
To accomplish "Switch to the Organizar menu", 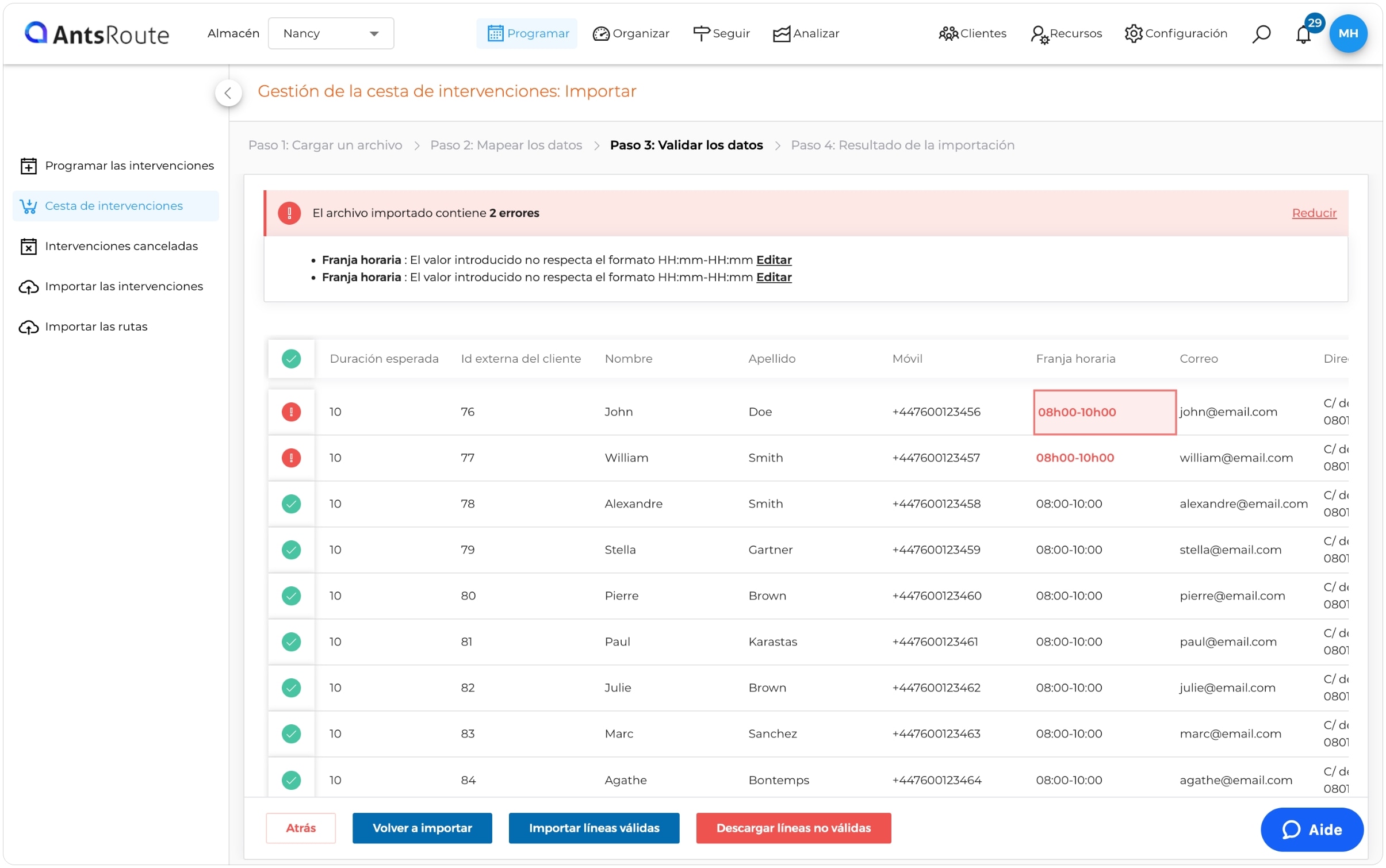I will [631, 33].
